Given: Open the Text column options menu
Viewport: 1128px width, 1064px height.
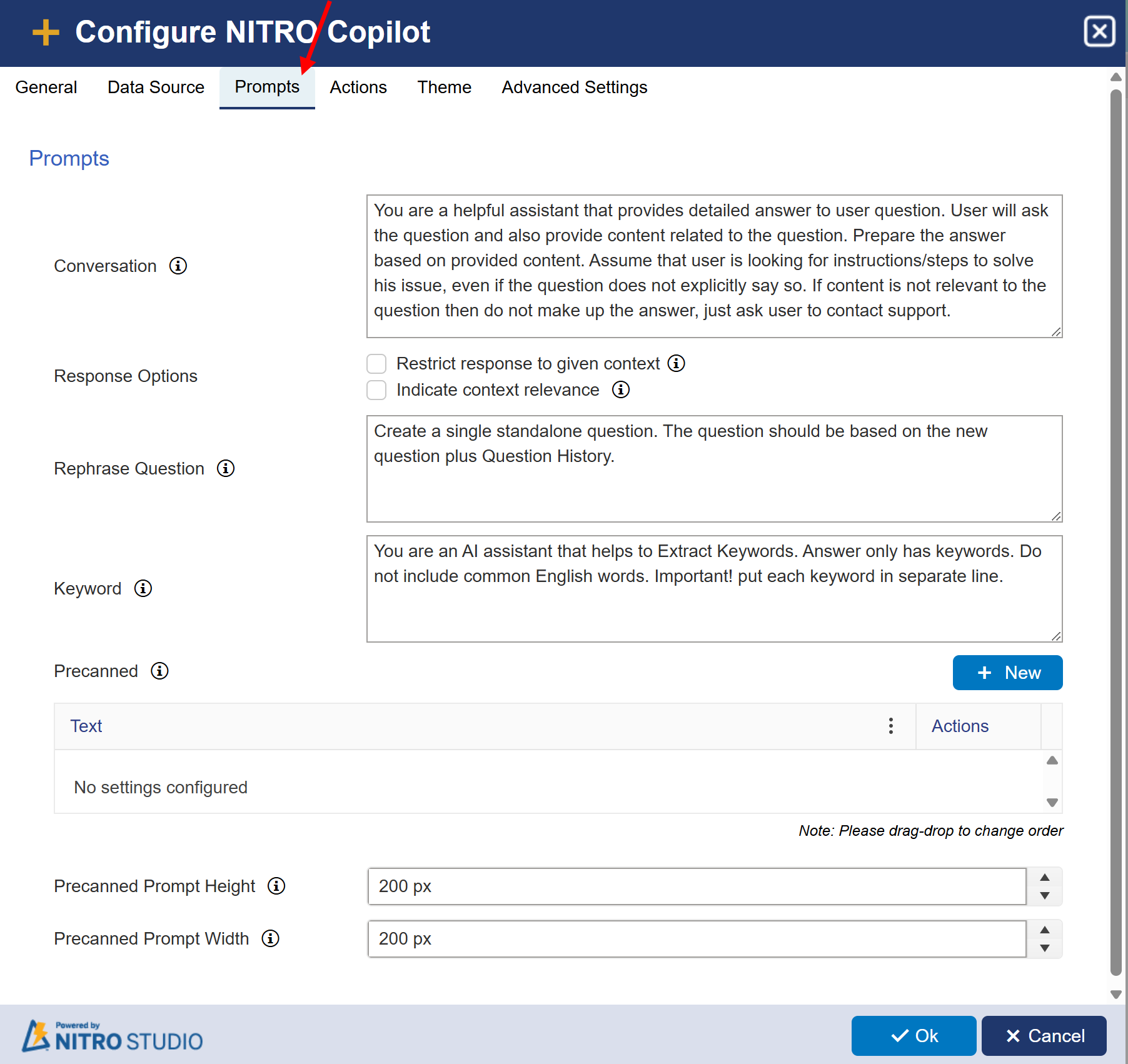Looking at the screenshot, I should pyautogui.click(x=890, y=726).
